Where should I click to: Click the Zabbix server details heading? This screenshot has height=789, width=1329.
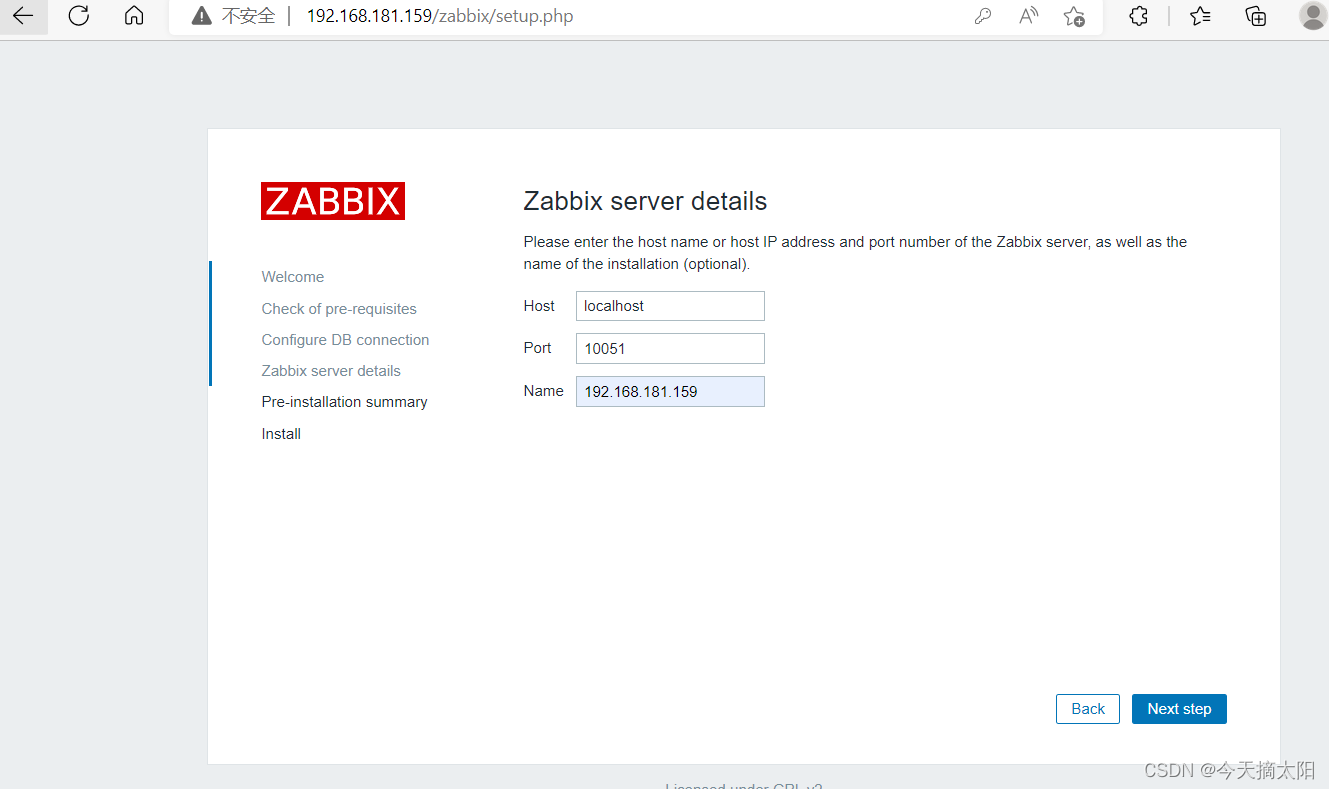click(645, 201)
